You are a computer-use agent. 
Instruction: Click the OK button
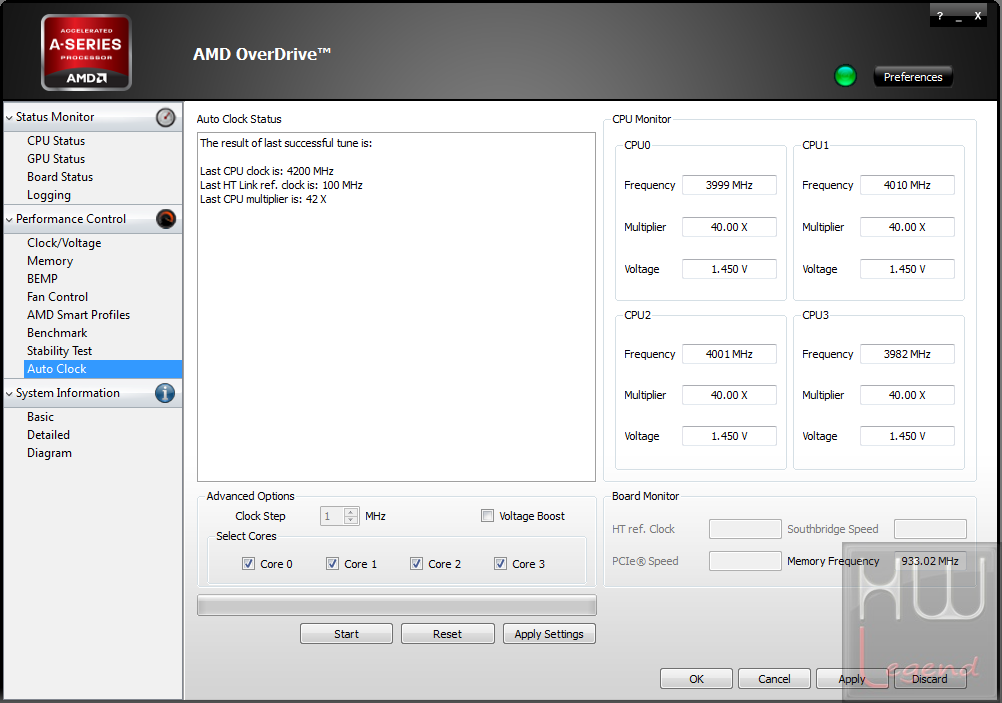click(x=697, y=679)
